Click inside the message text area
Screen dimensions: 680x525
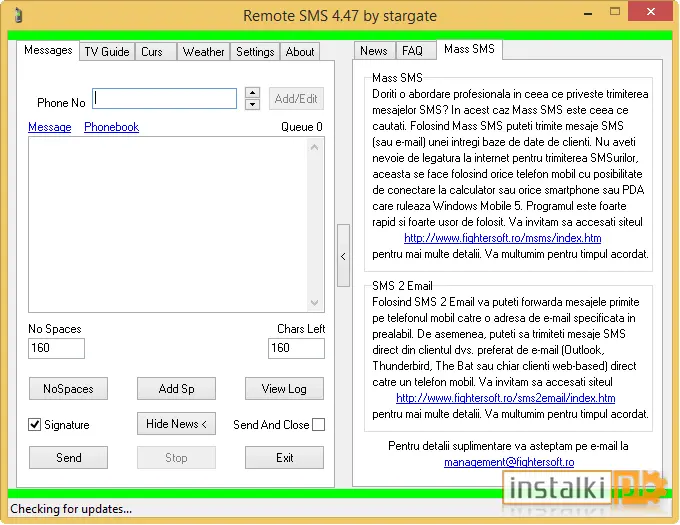168,225
